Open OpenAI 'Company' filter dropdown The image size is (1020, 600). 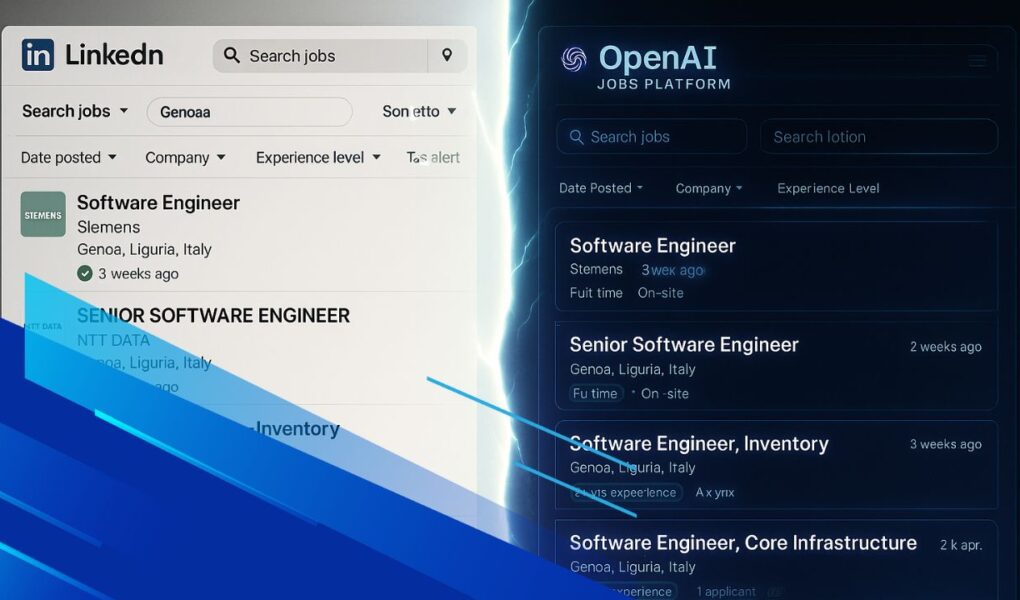coord(708,188)
